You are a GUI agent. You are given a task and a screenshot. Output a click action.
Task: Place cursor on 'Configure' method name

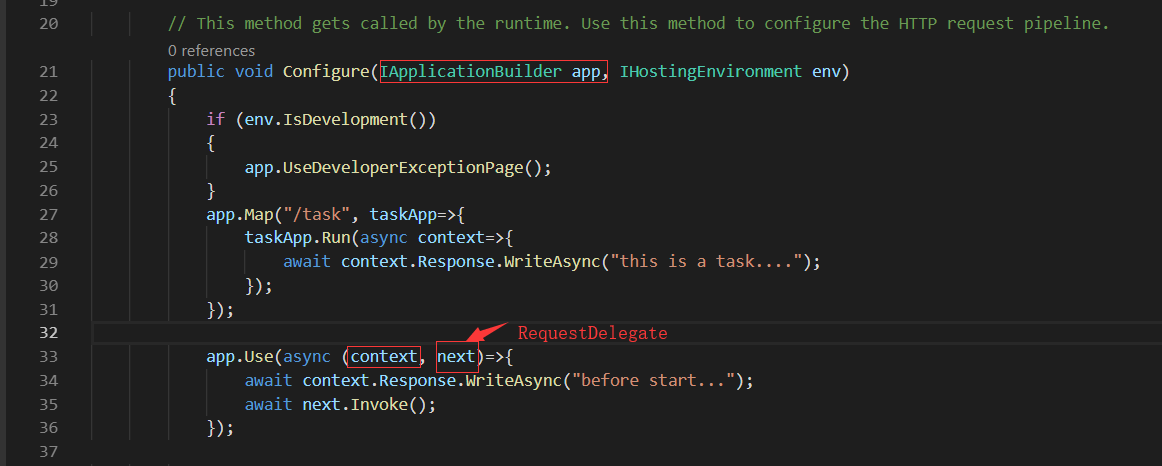coord(326,72)
